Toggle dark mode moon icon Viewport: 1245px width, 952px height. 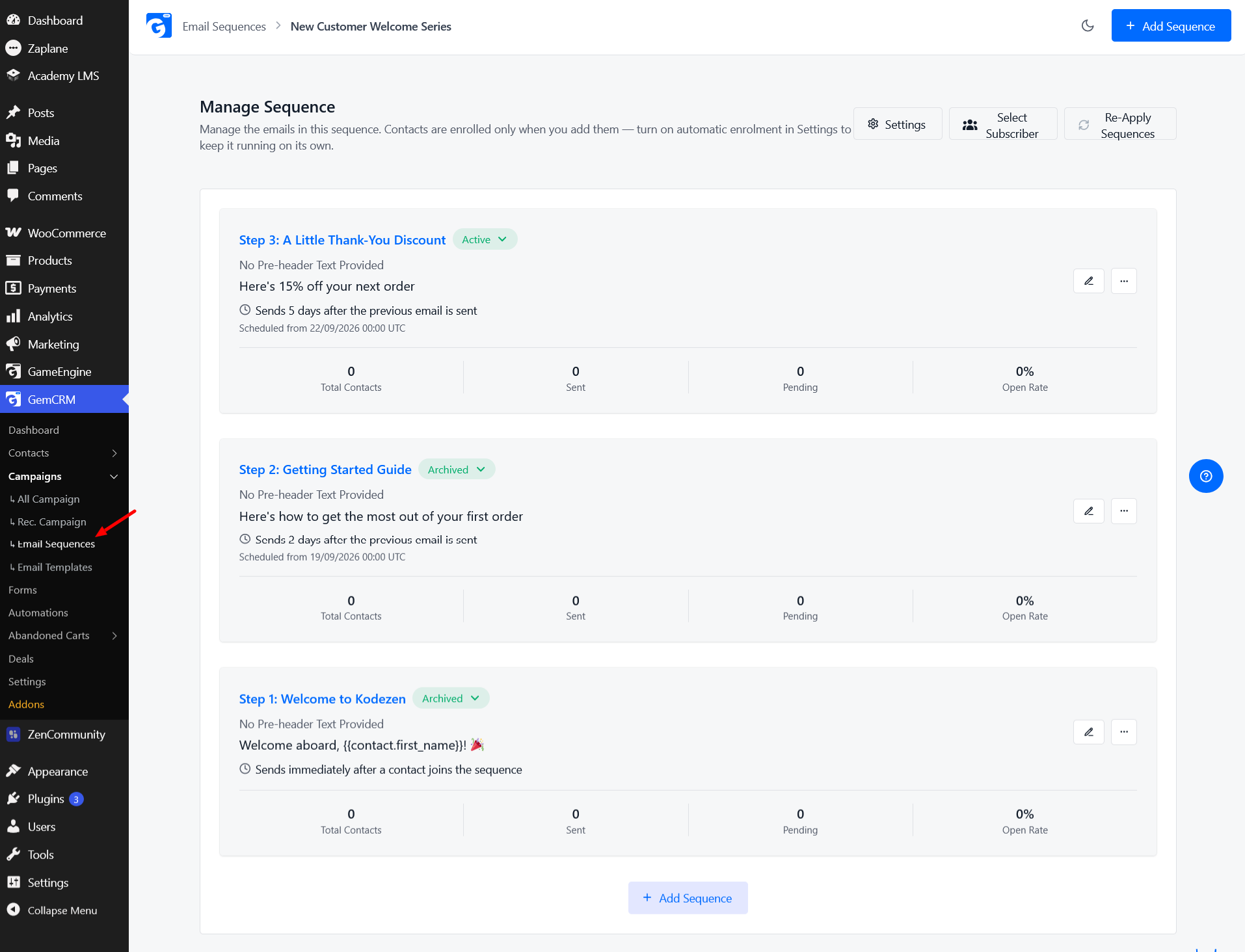[1088, 26]
